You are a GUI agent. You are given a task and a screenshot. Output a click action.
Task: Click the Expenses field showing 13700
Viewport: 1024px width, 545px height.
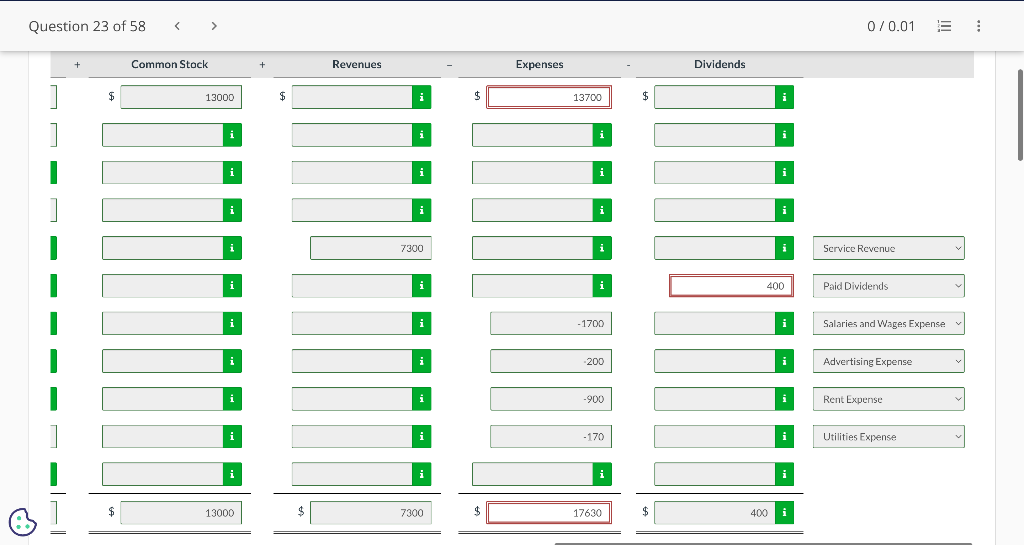pos(549,97)
